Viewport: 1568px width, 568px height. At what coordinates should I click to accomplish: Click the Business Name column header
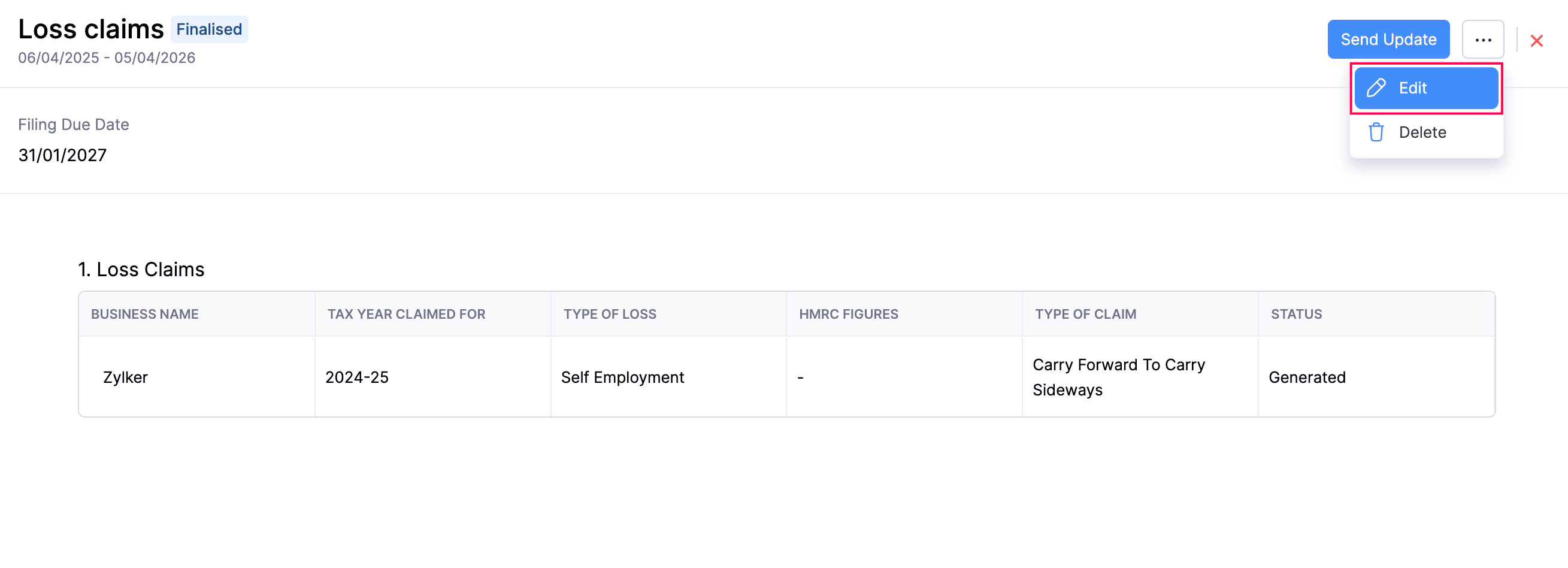pos(145,314)
